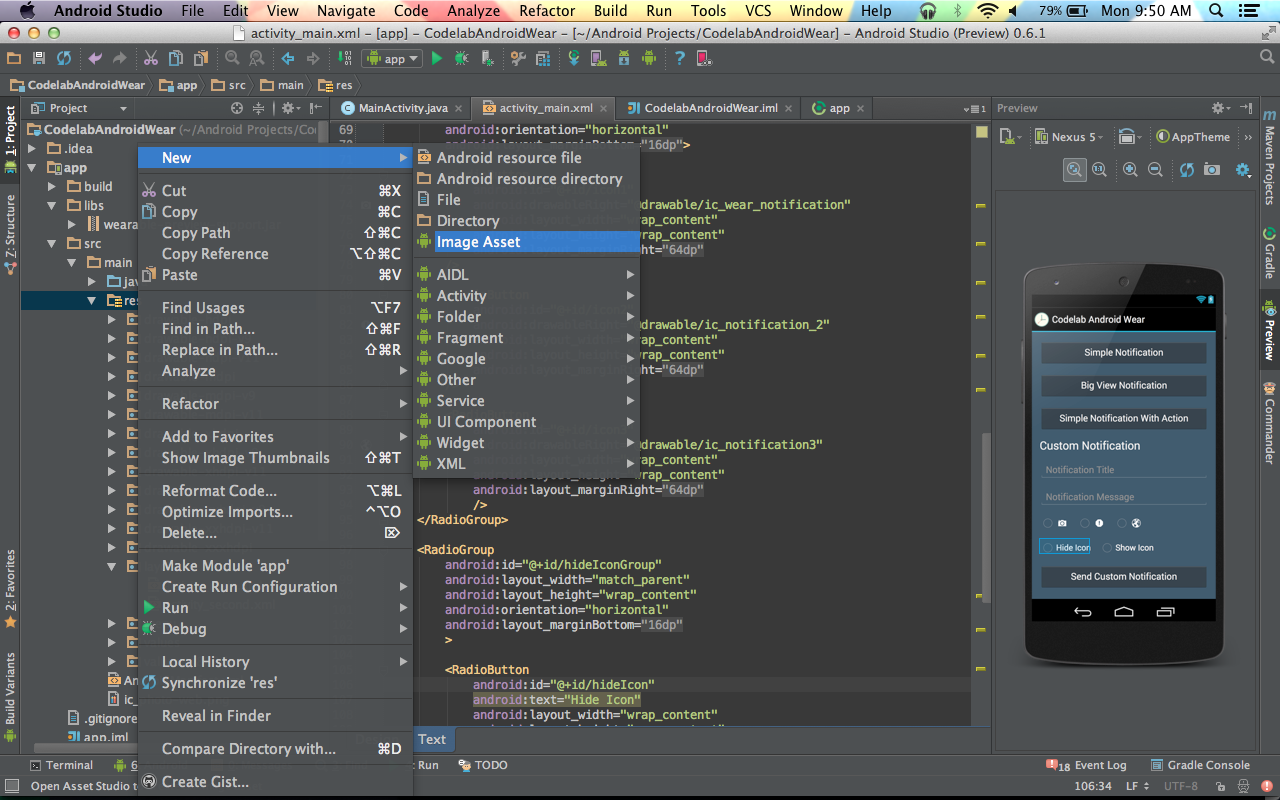This screenshot has width=1280, height=800.
Task: Click the Save All toolbar icon
Action: (x=38, y=59)
